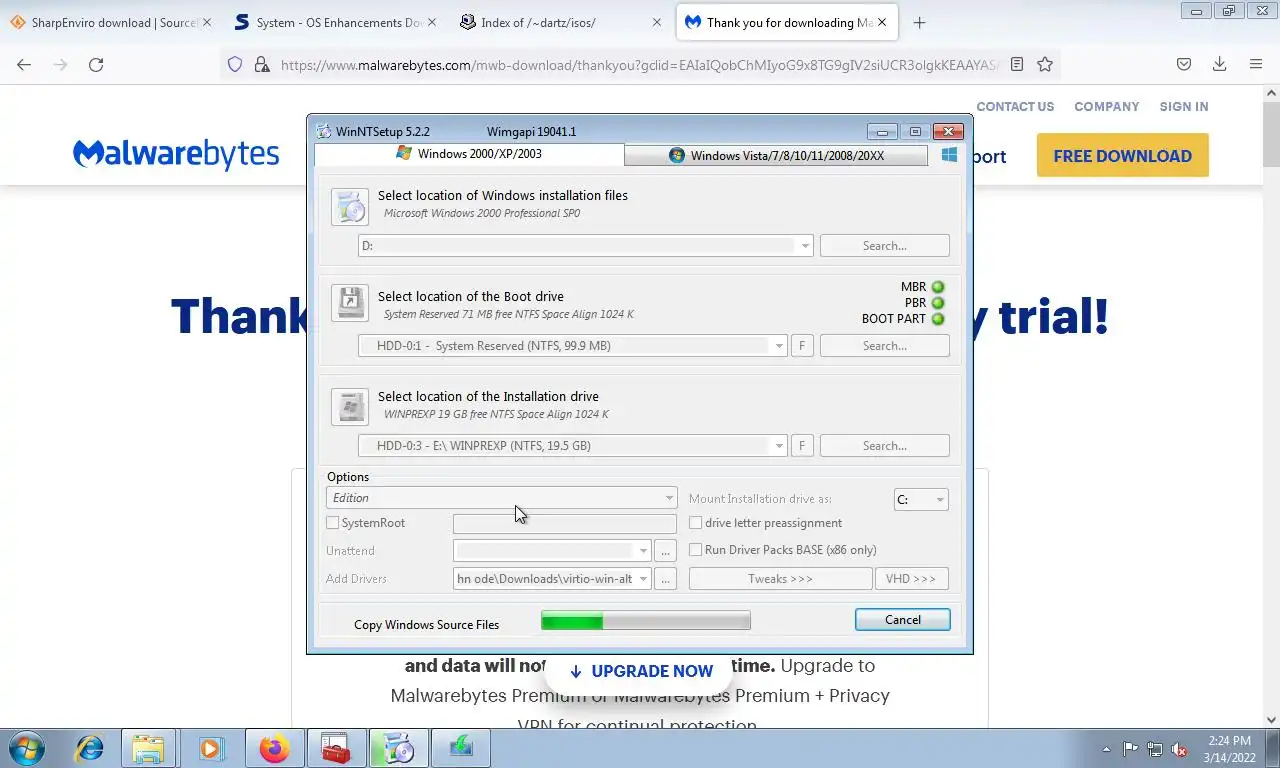Browse for Unattend file with ... button
The image size is (1280, 768).
point(666,551)
